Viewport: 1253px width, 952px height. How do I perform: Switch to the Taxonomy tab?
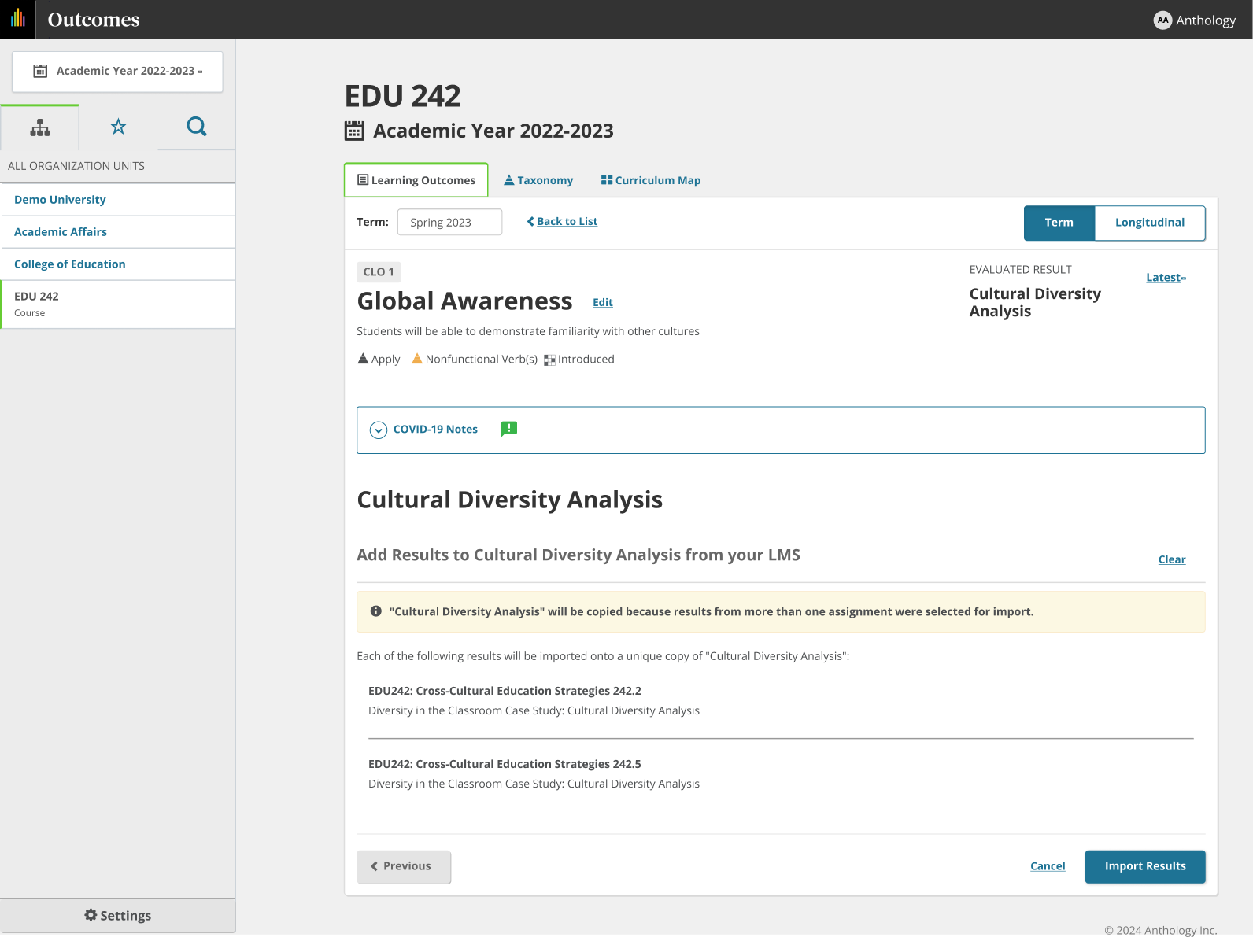tap(538, 180)
